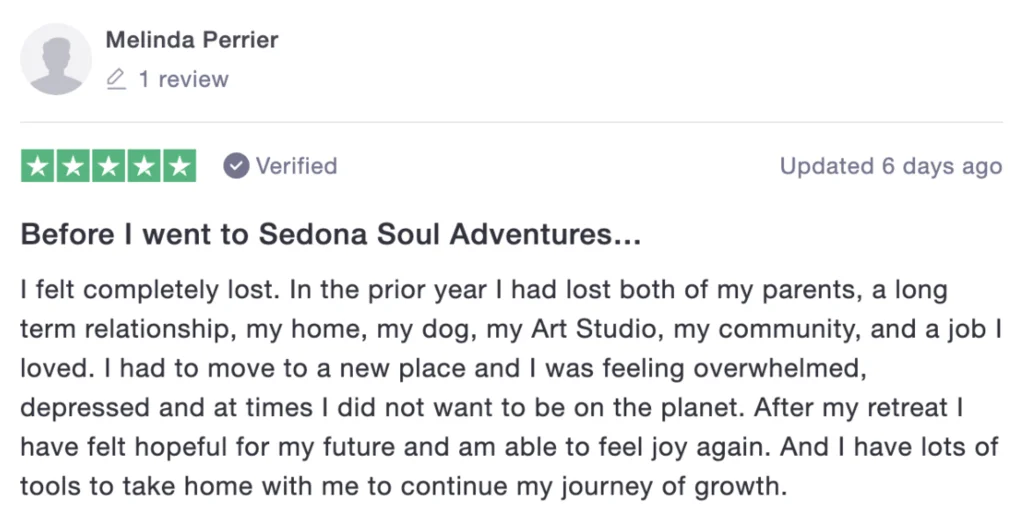Click the pencil icon beside review count
Viewport: 1024px width, 519px height.
point(117,79)
